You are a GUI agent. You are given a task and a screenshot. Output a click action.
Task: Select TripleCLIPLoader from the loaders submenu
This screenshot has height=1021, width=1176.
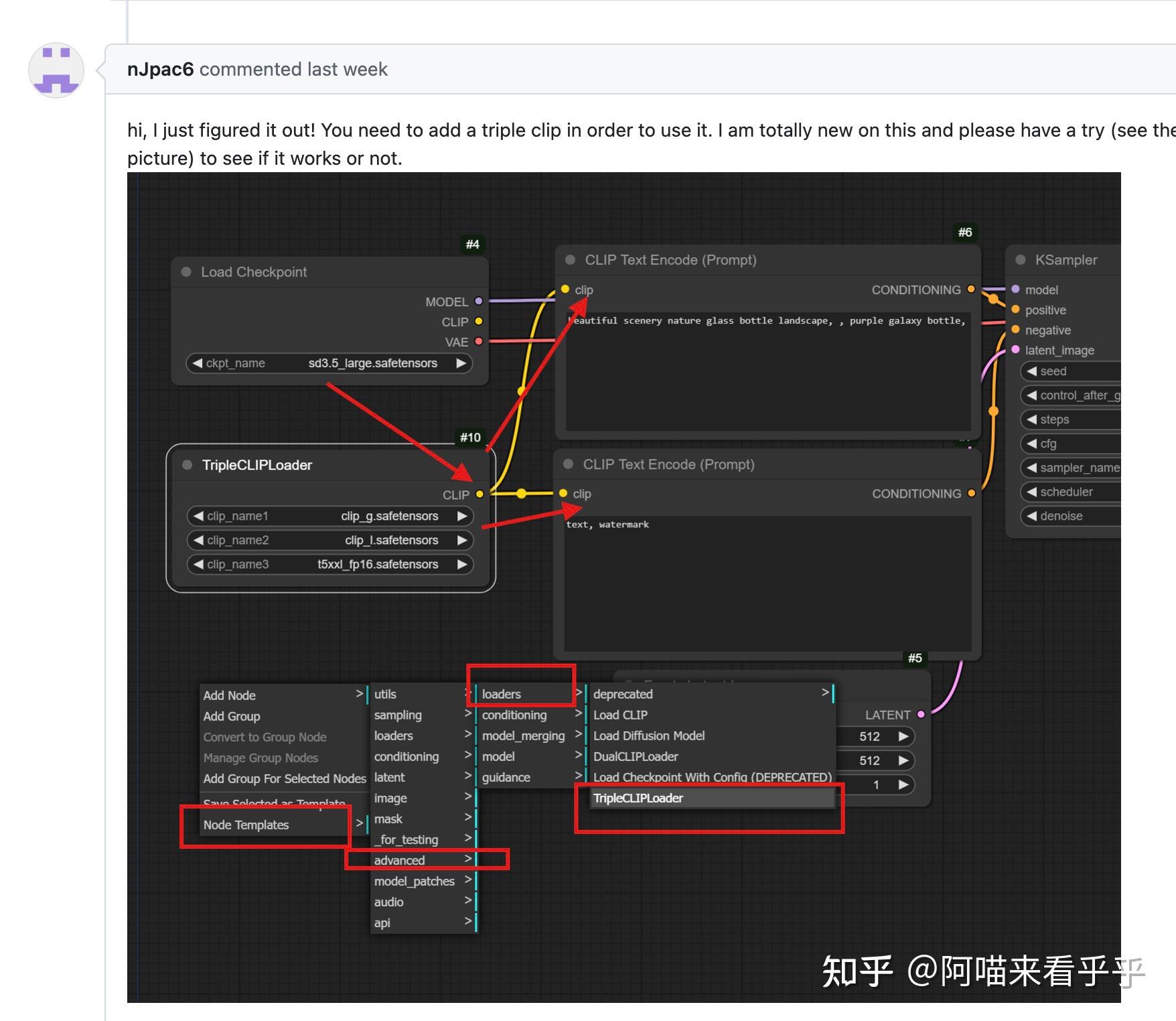pos(637,798)
